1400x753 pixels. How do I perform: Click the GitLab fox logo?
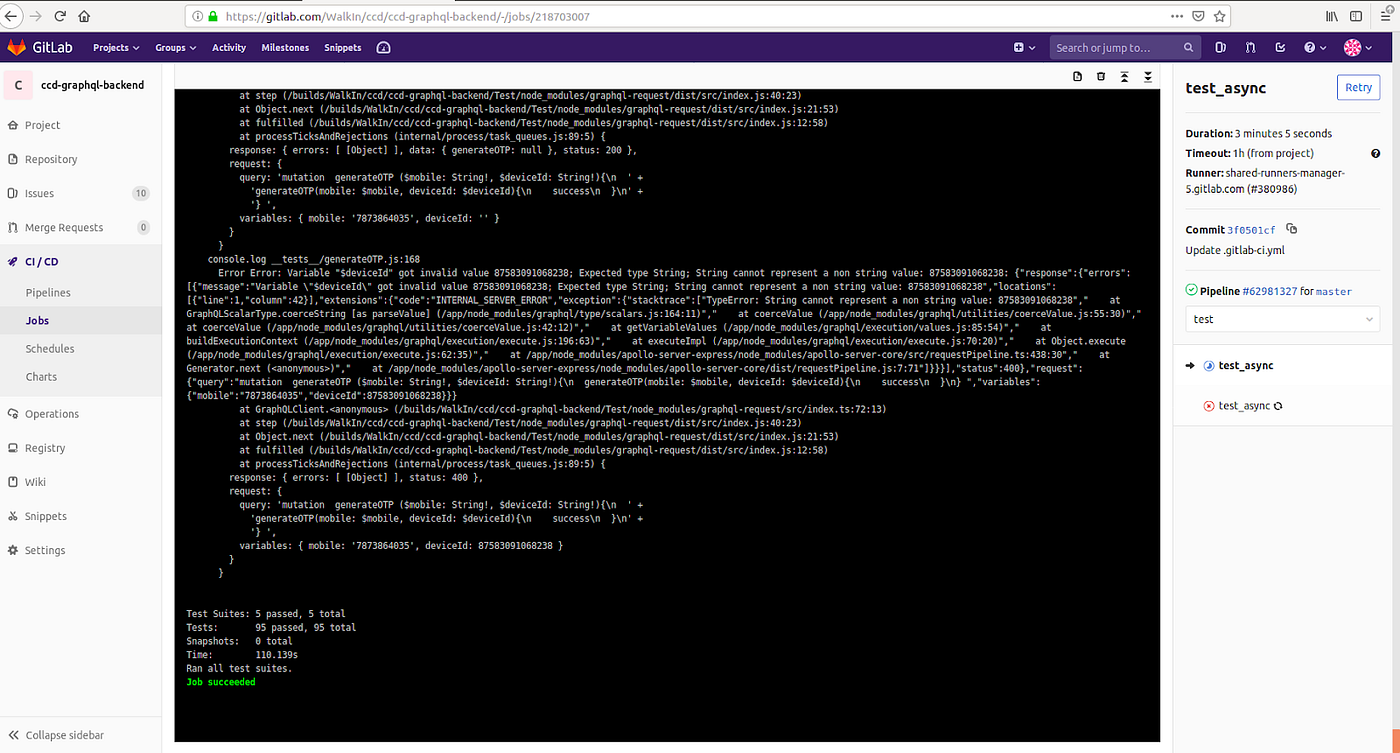coord(15,47)
